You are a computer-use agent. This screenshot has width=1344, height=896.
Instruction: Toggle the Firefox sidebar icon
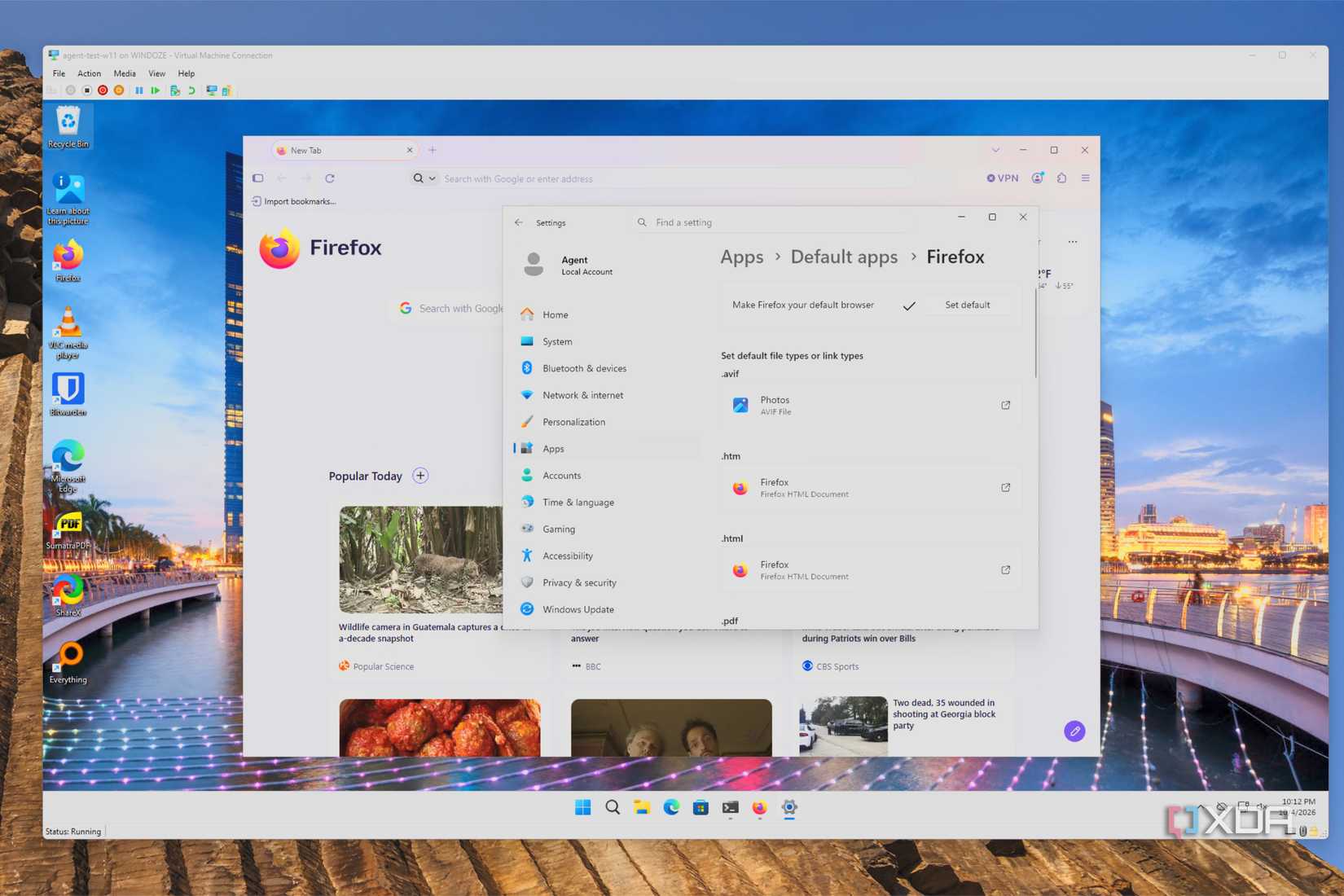(257, 178)
